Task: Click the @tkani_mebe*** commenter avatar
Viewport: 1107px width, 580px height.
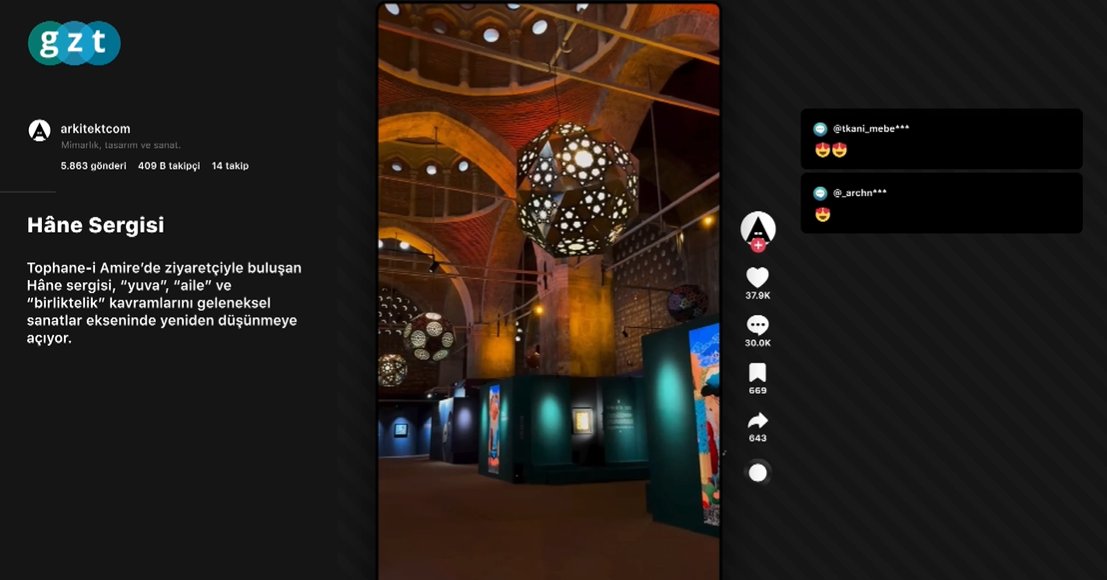Action: click(x=820, y=128)
